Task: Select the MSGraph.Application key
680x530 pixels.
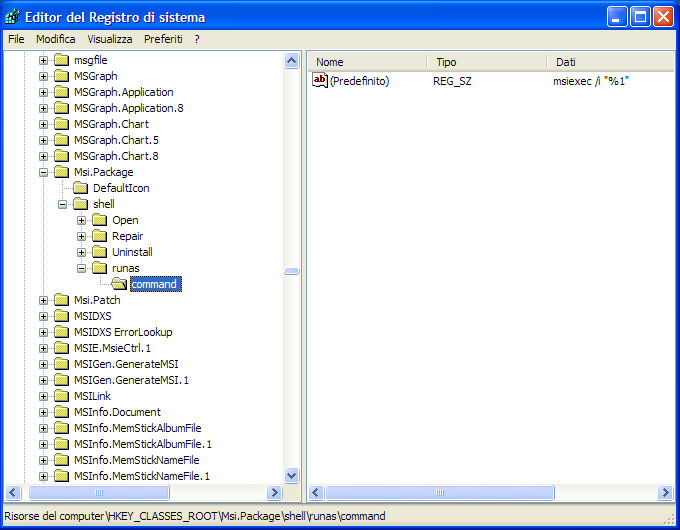Action: coord(124,92)
